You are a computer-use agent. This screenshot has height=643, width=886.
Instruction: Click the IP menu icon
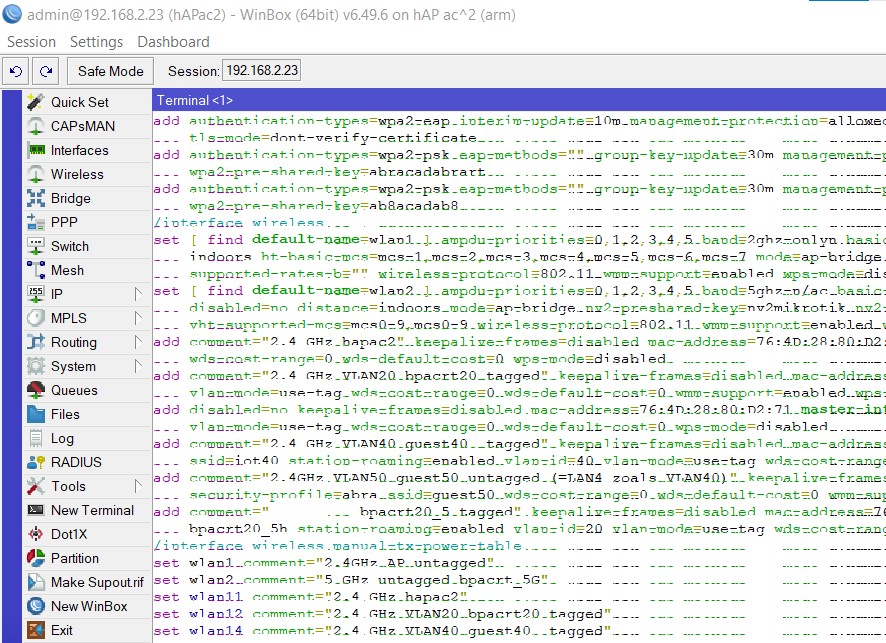[x=36, y=294]
